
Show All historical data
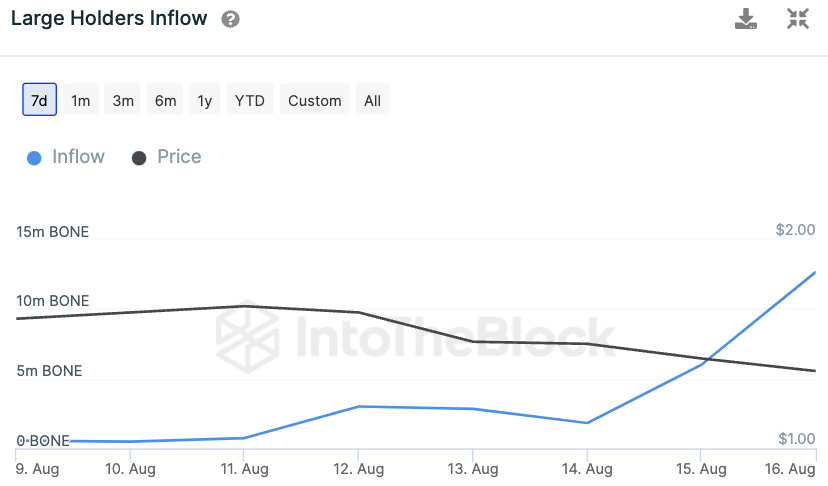373,100
